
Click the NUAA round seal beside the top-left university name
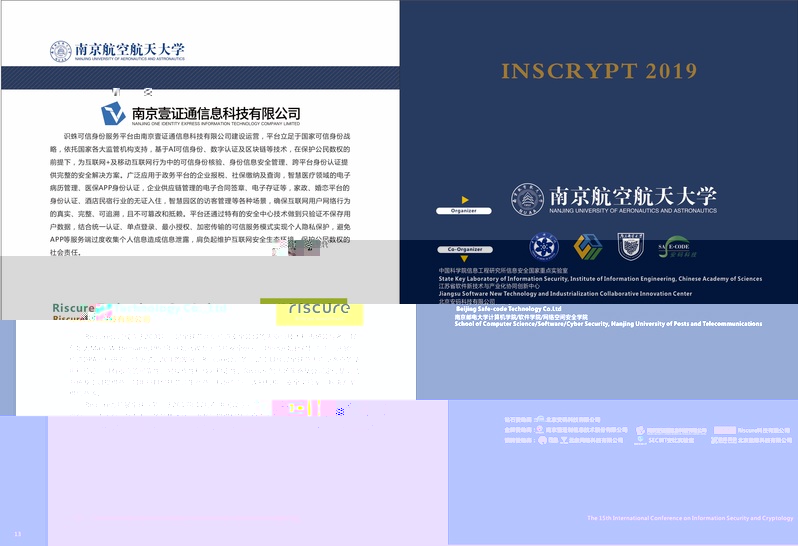coord(61,51)
